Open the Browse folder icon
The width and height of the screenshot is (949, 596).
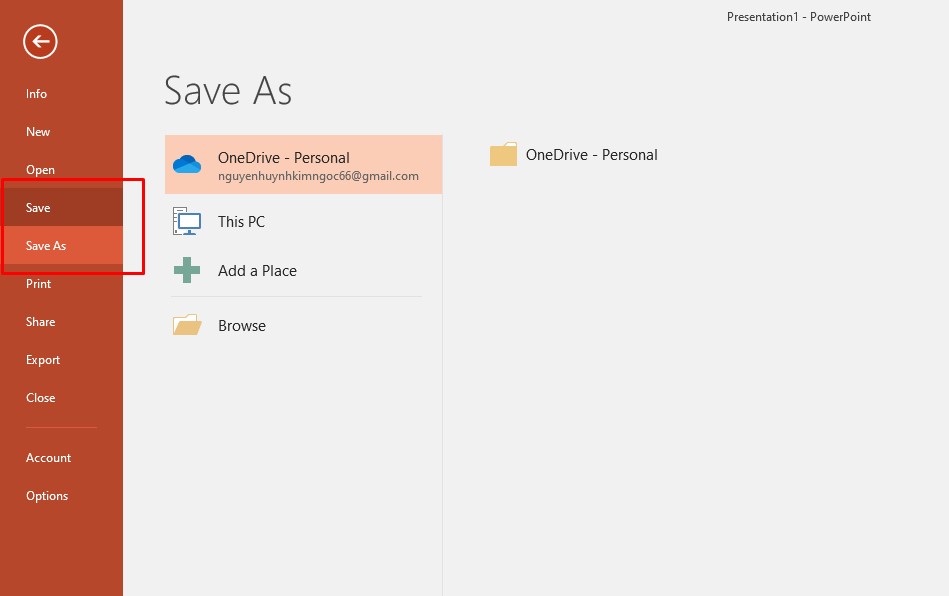coord(186,324)
